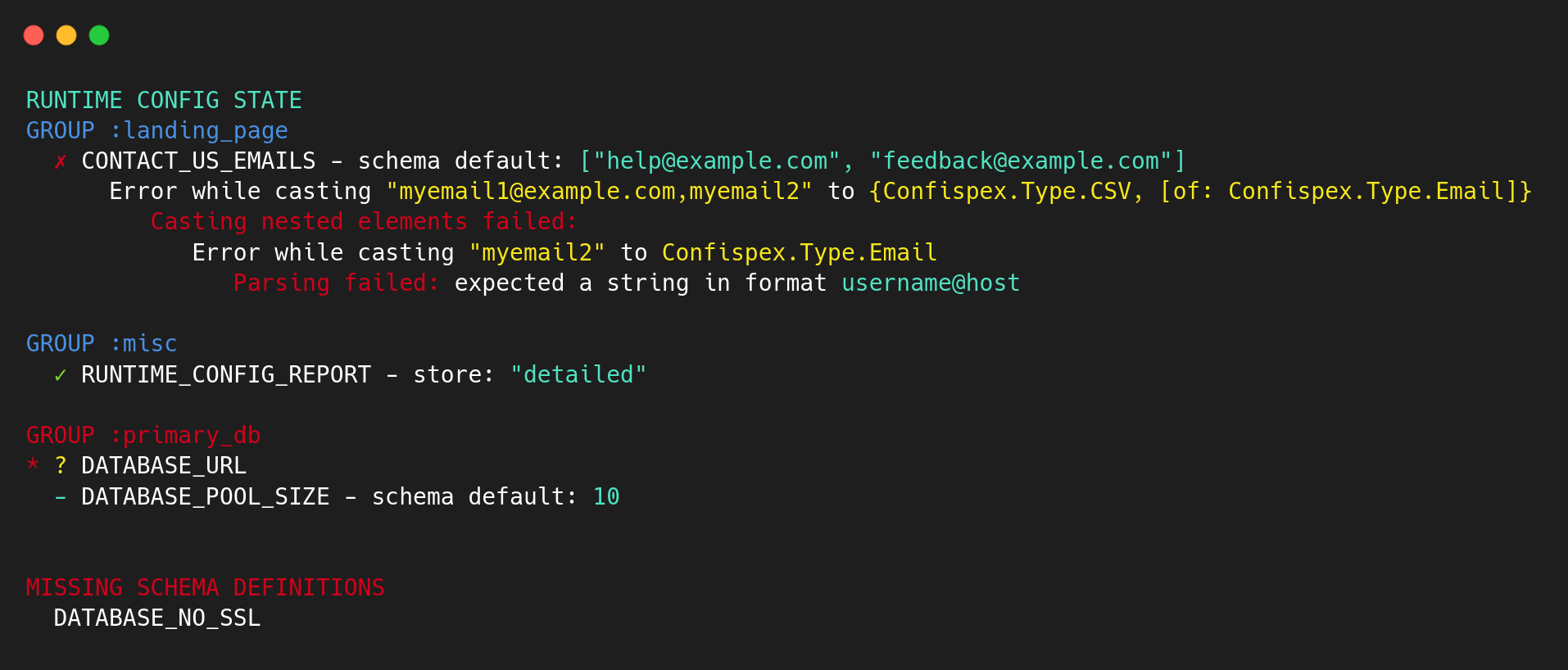Click the dash marker before DATABASE_POOL_SIZE
This screenshot has width=1568, height=670.
click(x=61, y=496)
